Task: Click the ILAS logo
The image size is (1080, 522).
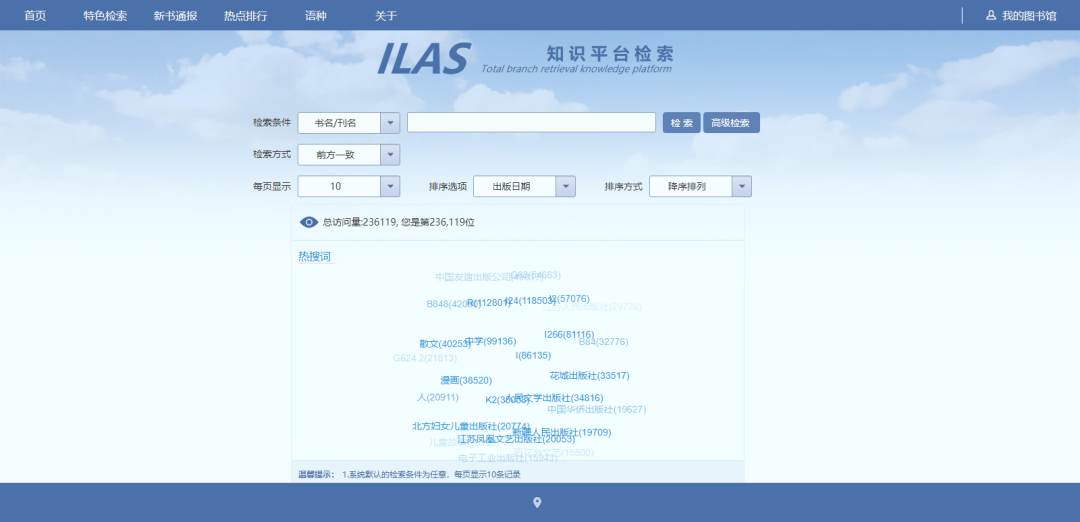Action: [424, 59]
